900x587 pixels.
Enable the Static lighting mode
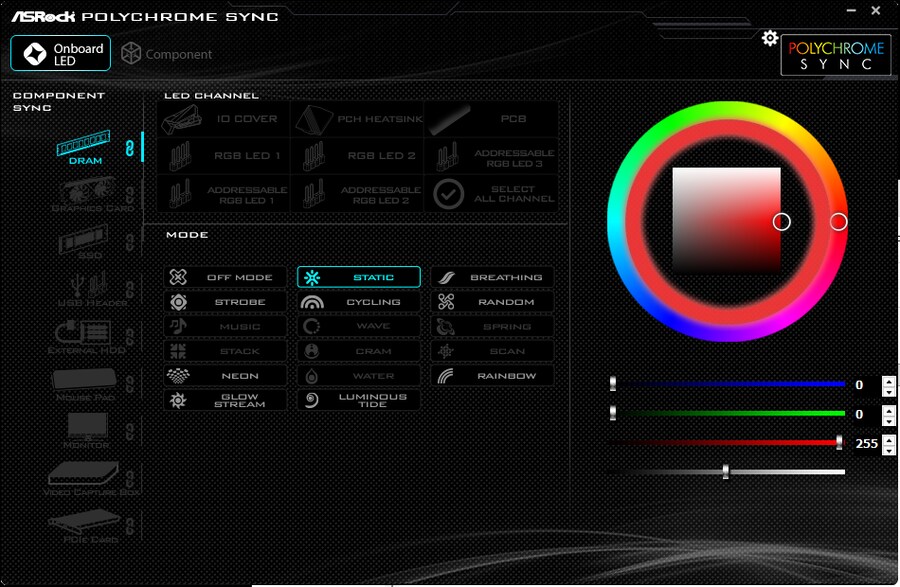(358, 277)
